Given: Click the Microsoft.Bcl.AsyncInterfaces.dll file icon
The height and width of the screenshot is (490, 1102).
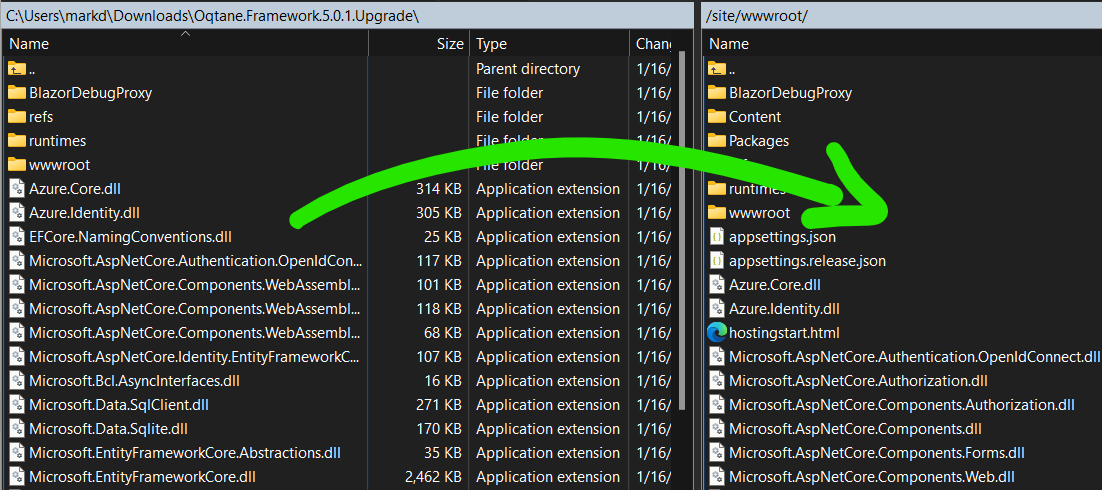Looking at the screenshot, I should [x=17, y=381].
